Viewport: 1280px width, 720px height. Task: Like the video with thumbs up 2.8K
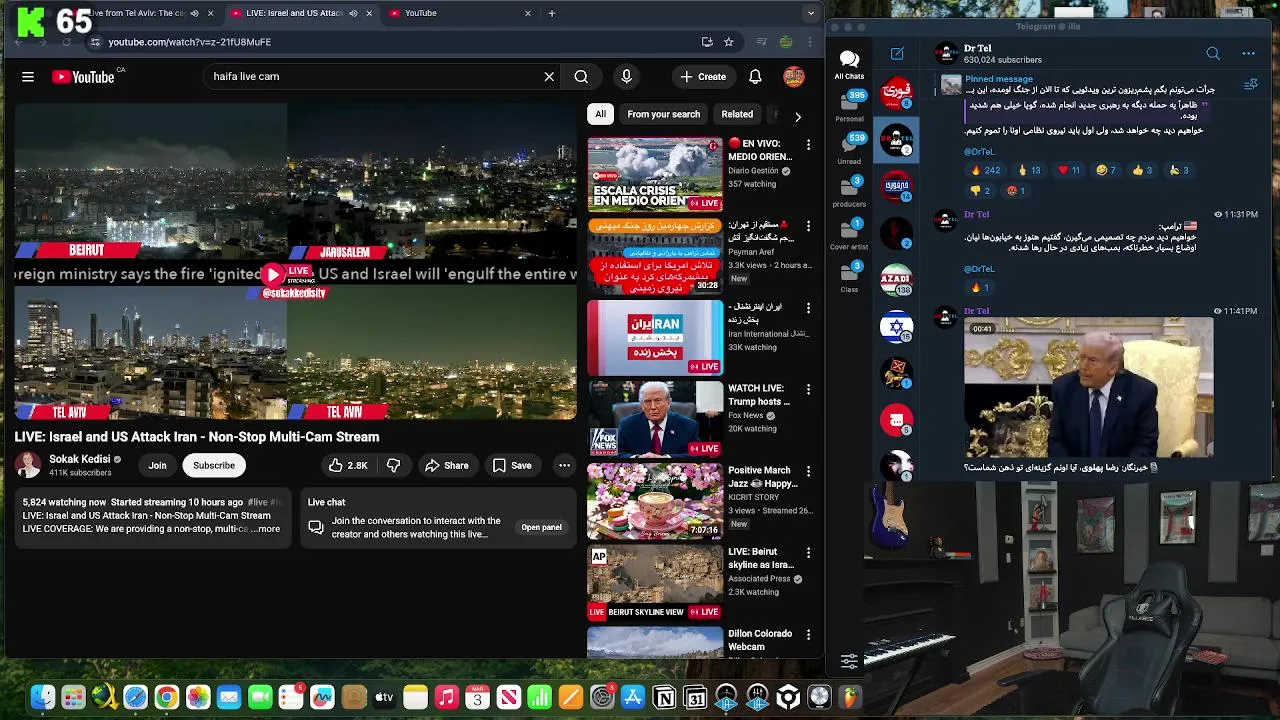pos(348,465)
